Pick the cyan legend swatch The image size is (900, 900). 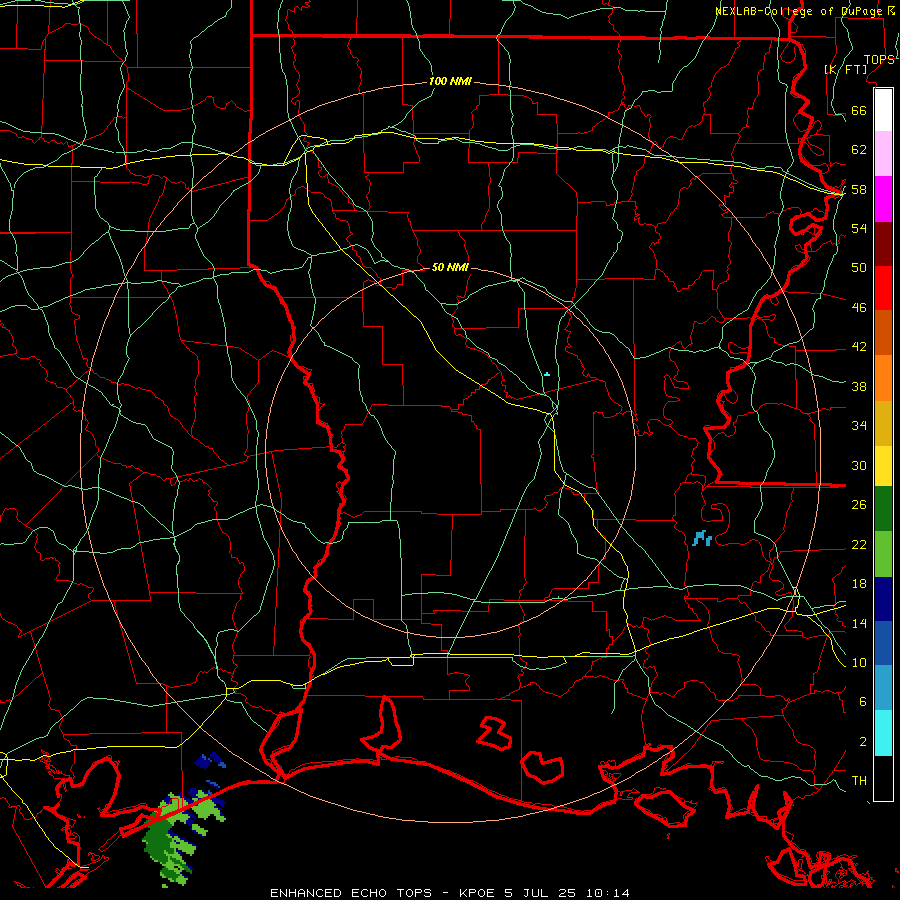[883, 733]
